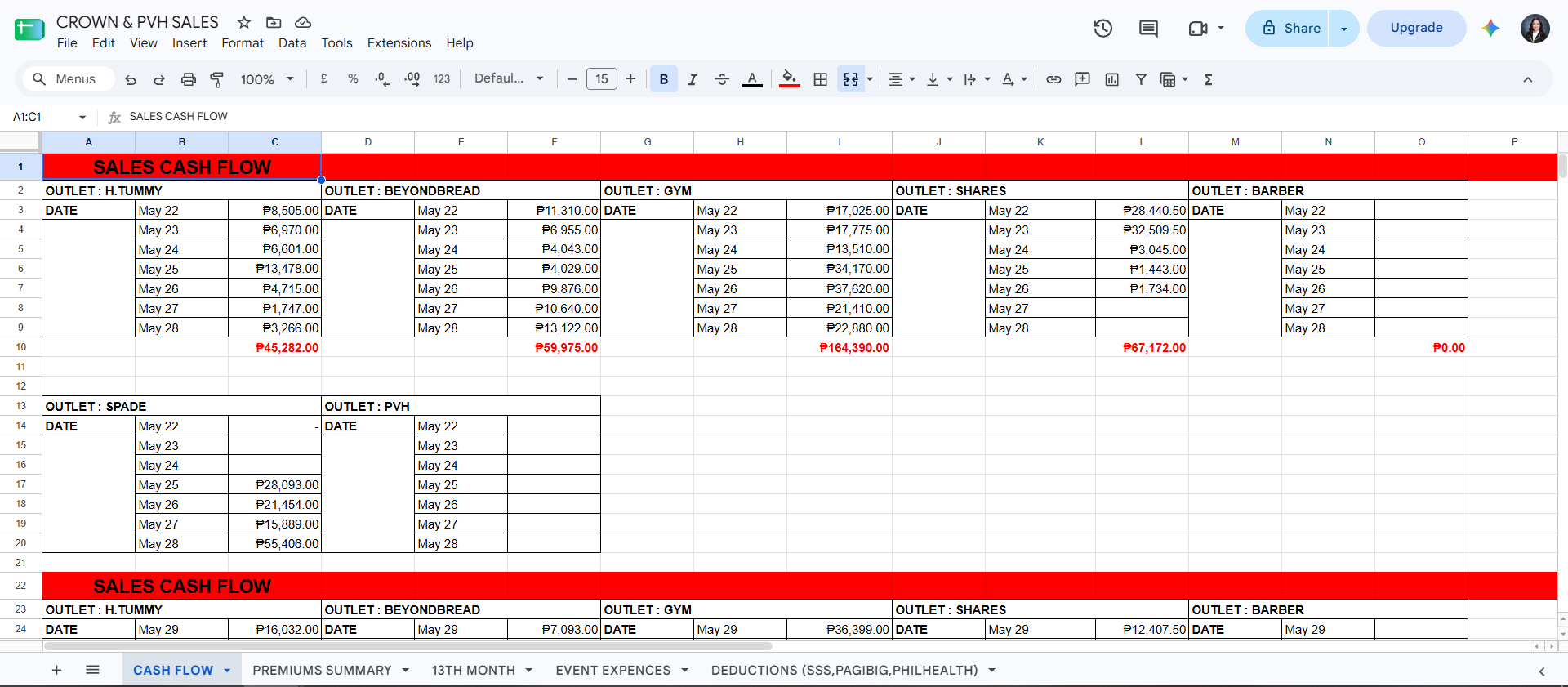This screenshot has height=687, width=1568.
Task: Click the Upgrade button
Action: coord(1416,28)
